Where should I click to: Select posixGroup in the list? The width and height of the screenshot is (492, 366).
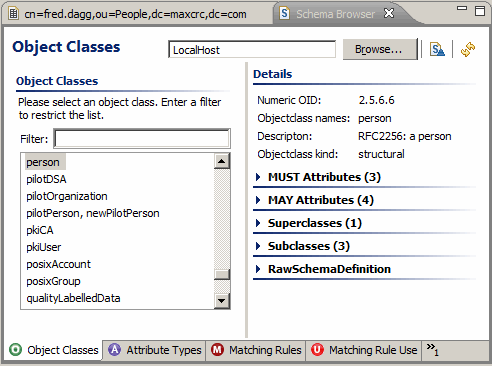[53, 281]
